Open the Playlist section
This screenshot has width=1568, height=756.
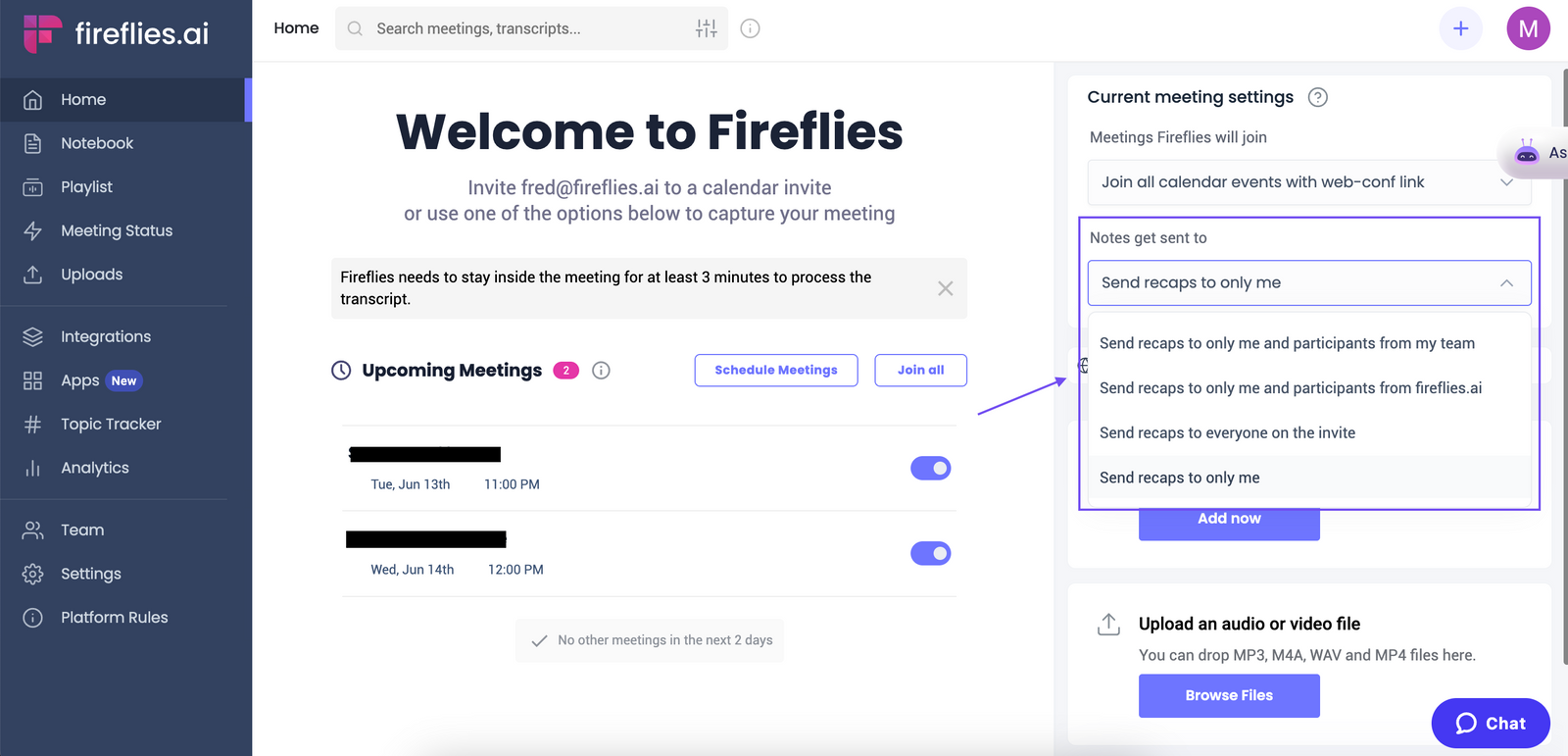86,186
